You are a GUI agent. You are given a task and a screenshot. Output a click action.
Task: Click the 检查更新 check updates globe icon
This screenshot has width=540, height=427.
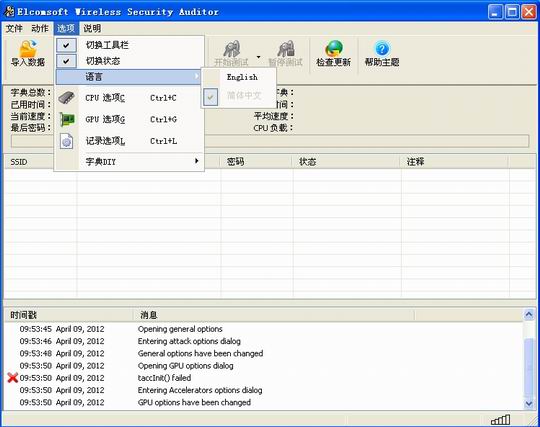coord(334,49)
